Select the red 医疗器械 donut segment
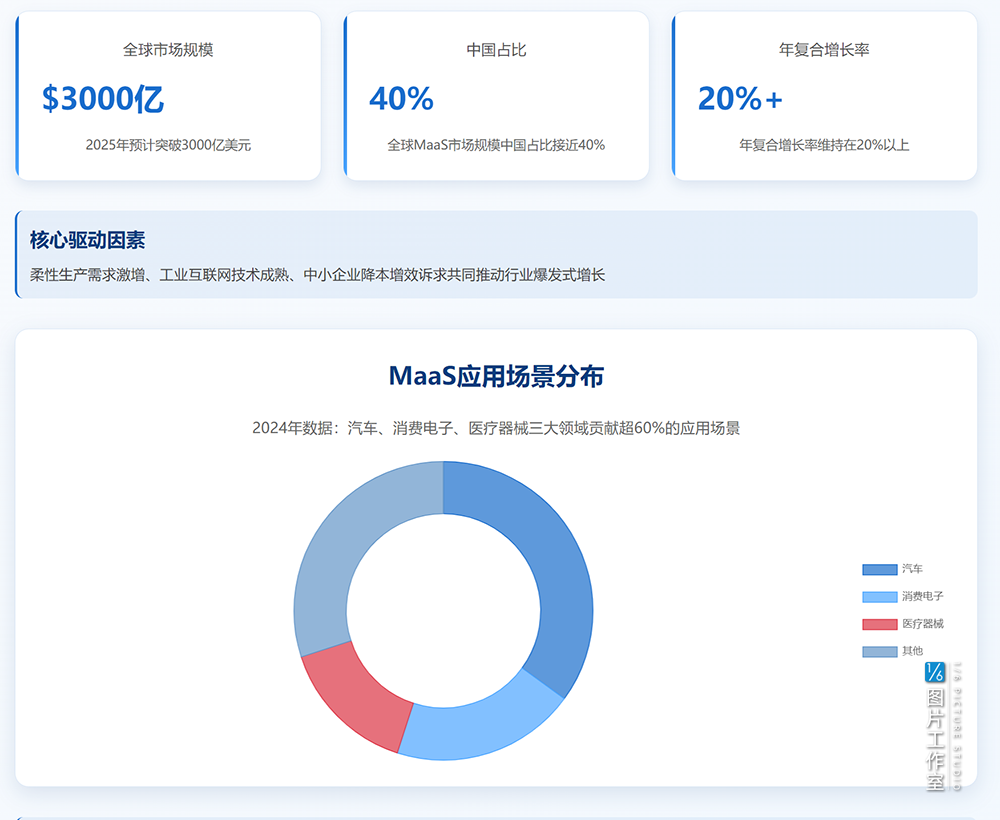 coord(355,690)
